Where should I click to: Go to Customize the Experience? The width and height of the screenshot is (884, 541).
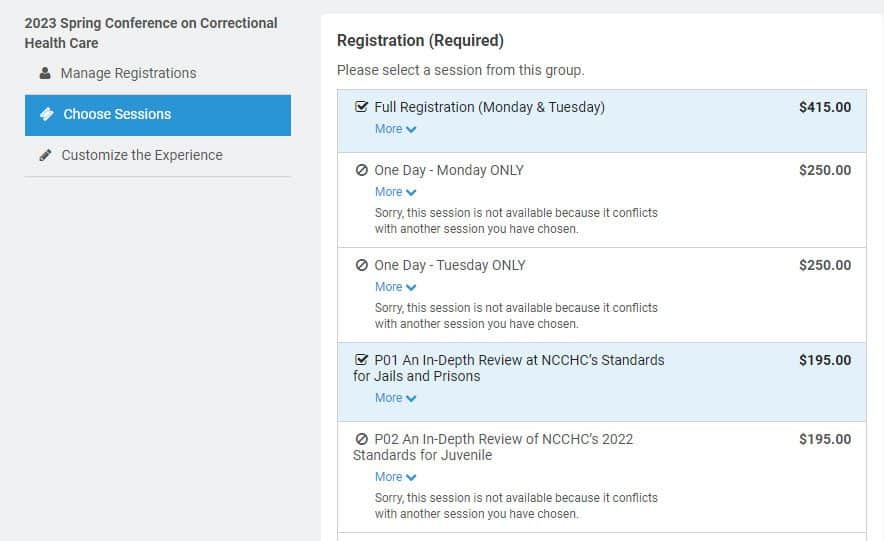point(142,155)
